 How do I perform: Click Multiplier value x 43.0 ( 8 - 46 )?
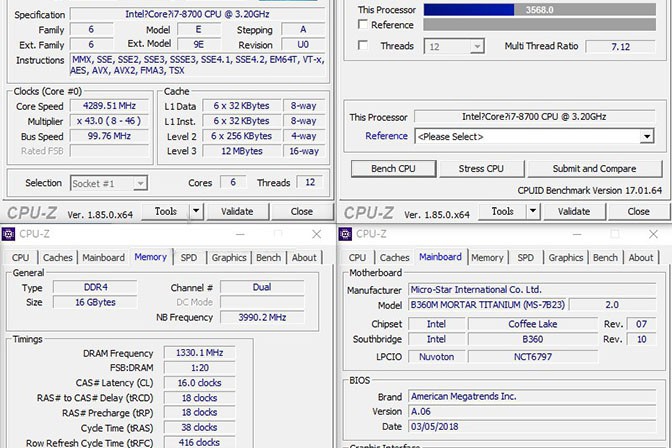109,121
